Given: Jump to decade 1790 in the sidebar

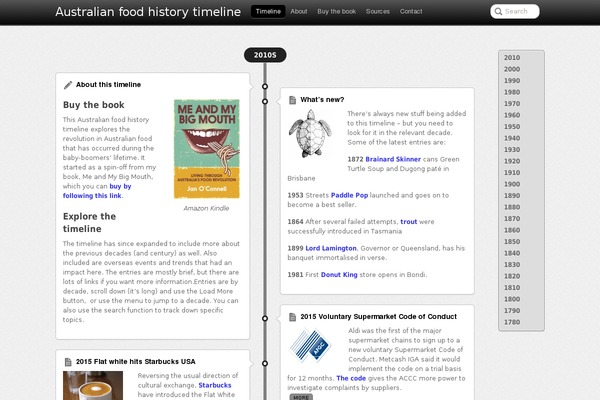Looking at the screenshot, I should point(512,310).
